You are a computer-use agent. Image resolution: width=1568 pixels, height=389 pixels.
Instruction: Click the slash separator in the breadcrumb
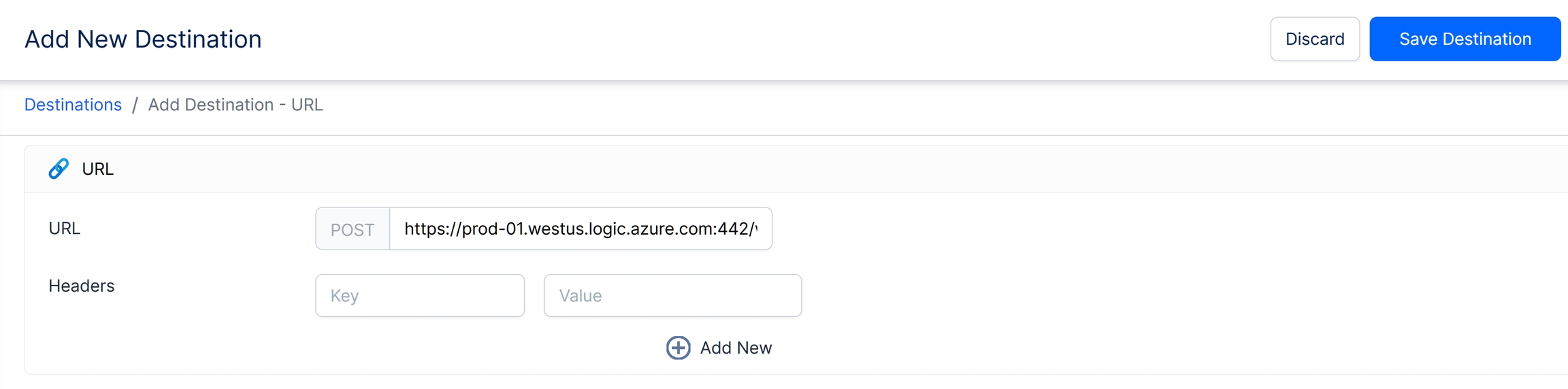click(135, 105)
